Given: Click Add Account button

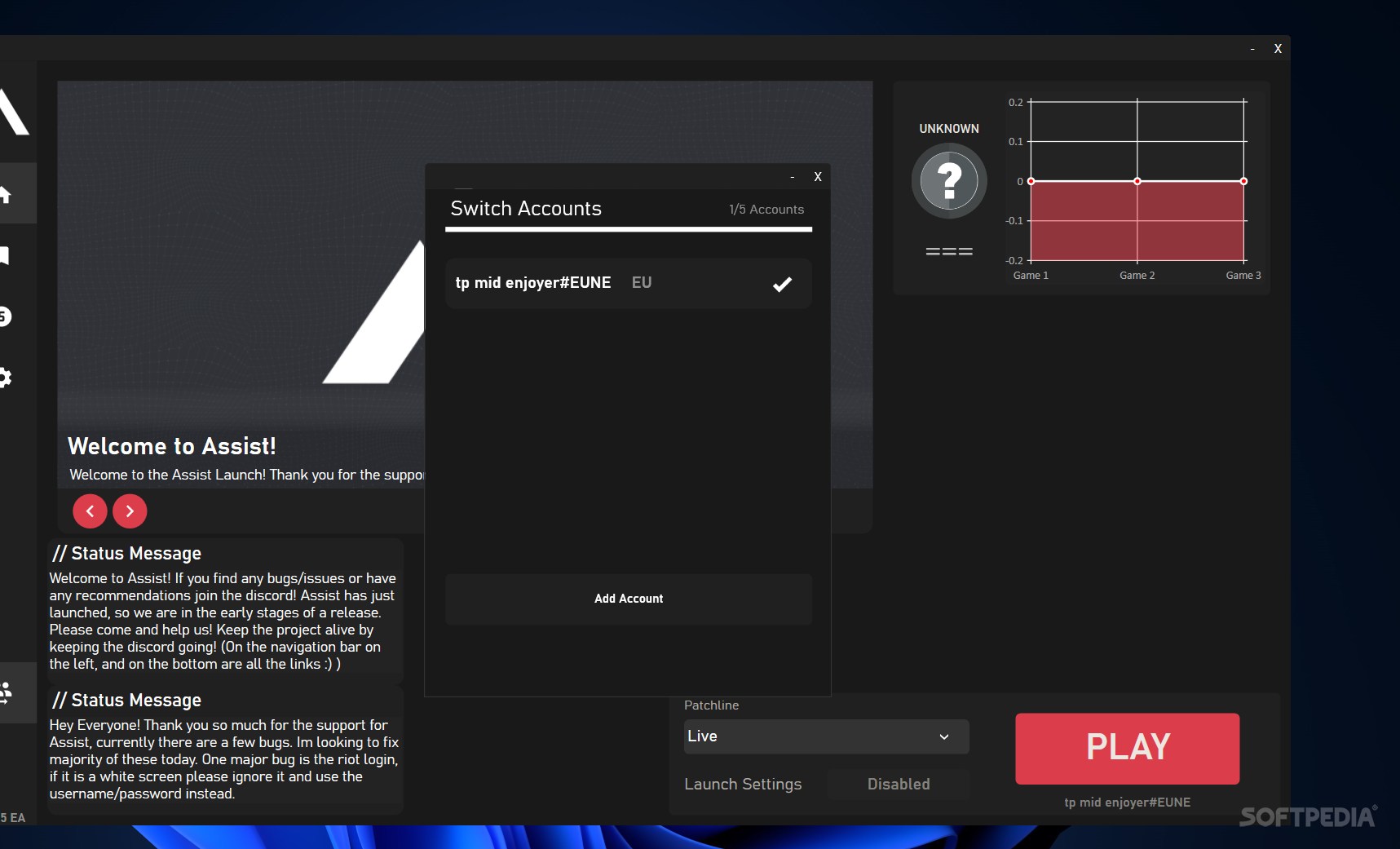Looking at the screenshot, I should [x=628, y=599].
